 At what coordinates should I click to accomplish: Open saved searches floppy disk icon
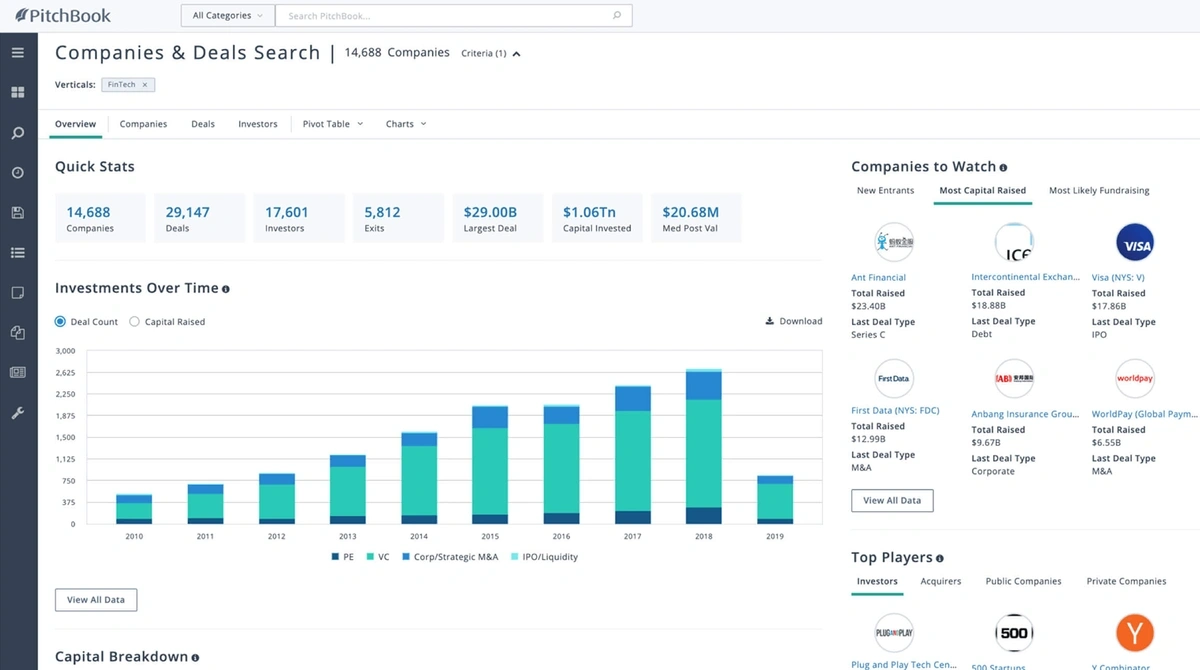coord(17,212)
